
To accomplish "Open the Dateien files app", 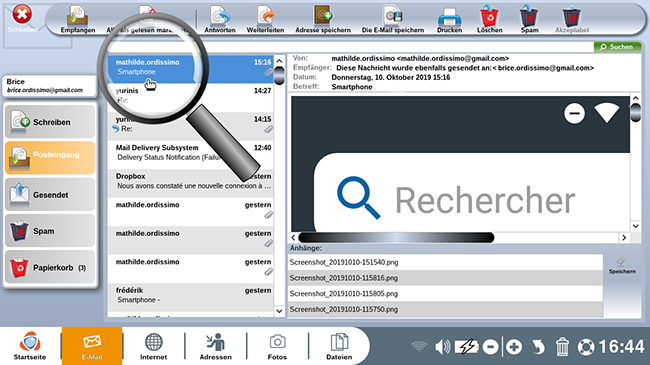I will [x=339, y=346].
